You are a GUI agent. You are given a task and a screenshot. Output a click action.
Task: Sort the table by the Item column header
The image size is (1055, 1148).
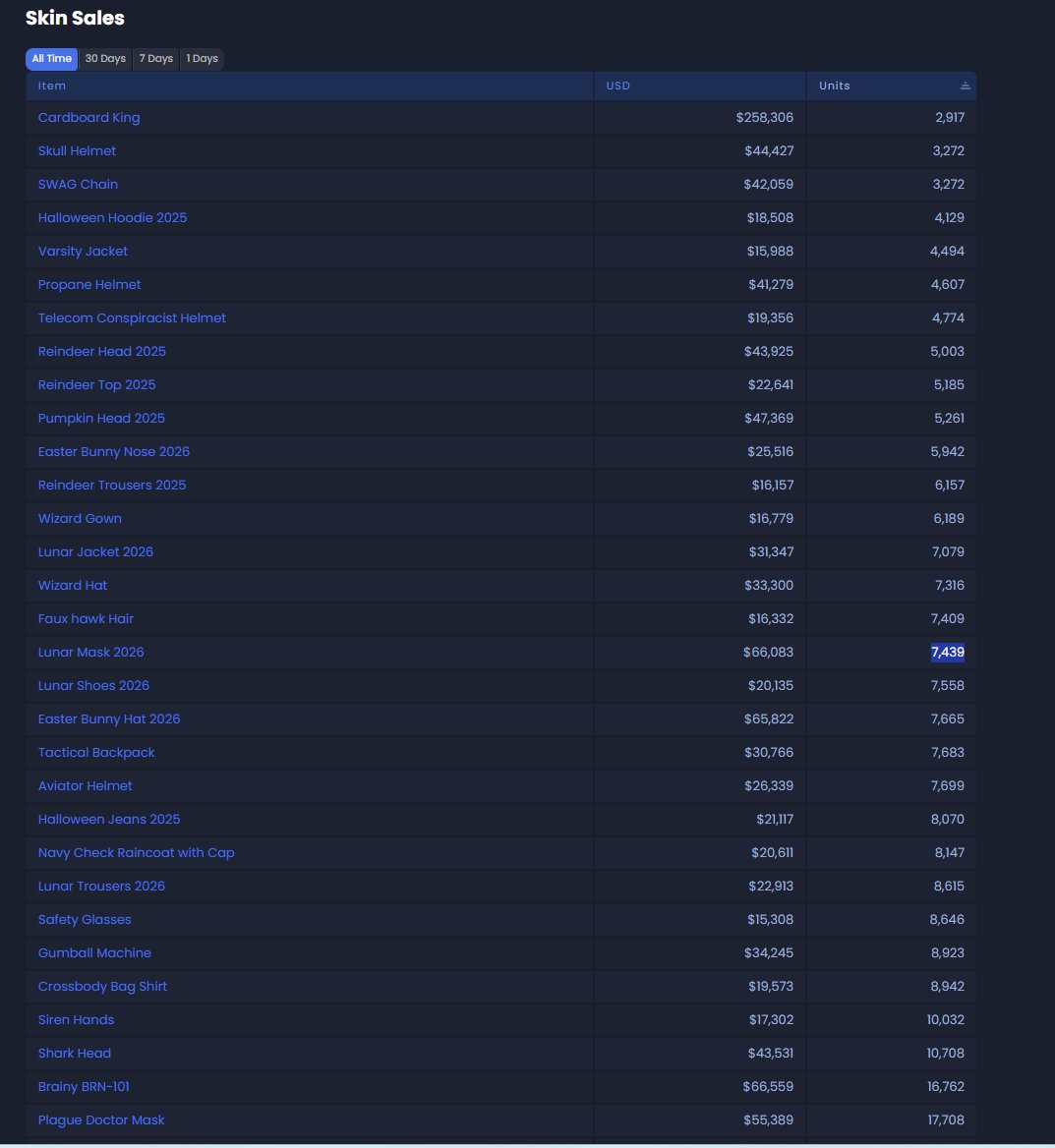point(51,86)
